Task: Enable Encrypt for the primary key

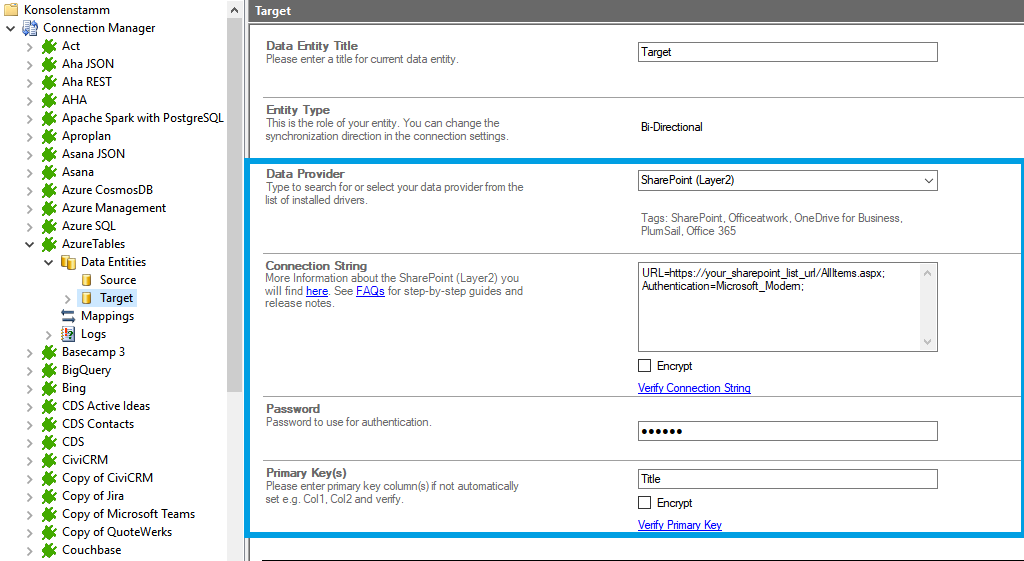Action: coord(645,503)
